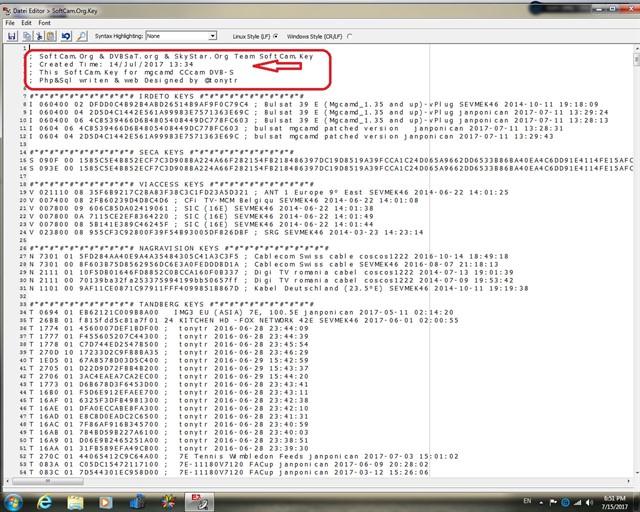Viewport: 640px width, 512px height.
Task: Click the 'bulsat mgcamd patched version' line with 0604 06
Action: (296, 128)
